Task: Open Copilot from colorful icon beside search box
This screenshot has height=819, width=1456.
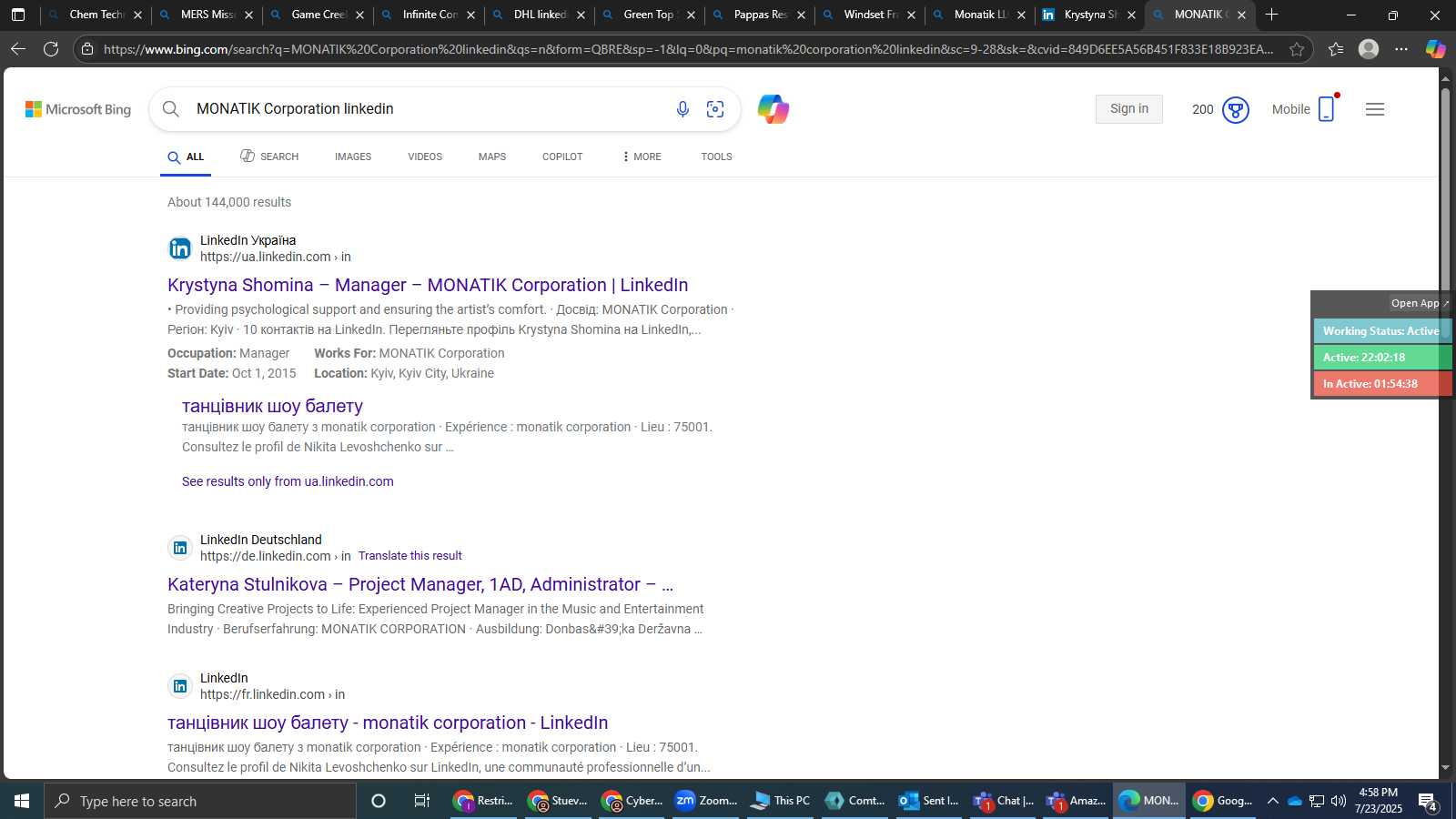Action: pyautogui.click(x=773, y=109)
